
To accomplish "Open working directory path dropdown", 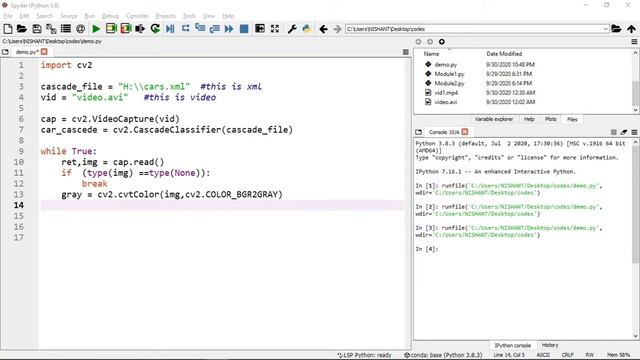I will pyautogui.click(x=605, y=29).
